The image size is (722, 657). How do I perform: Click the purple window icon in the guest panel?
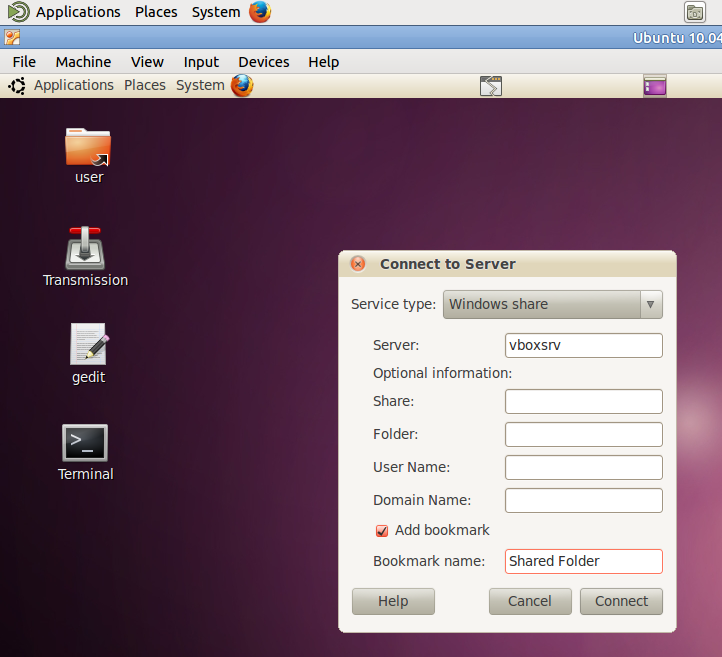click(x=655, y=86)
